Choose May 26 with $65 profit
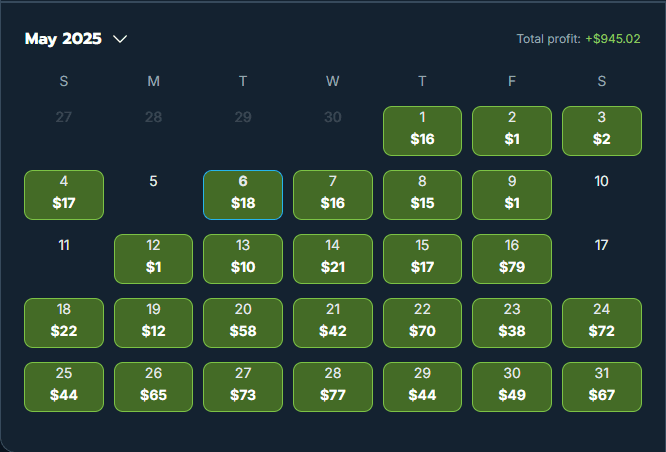 click(153, 387)
